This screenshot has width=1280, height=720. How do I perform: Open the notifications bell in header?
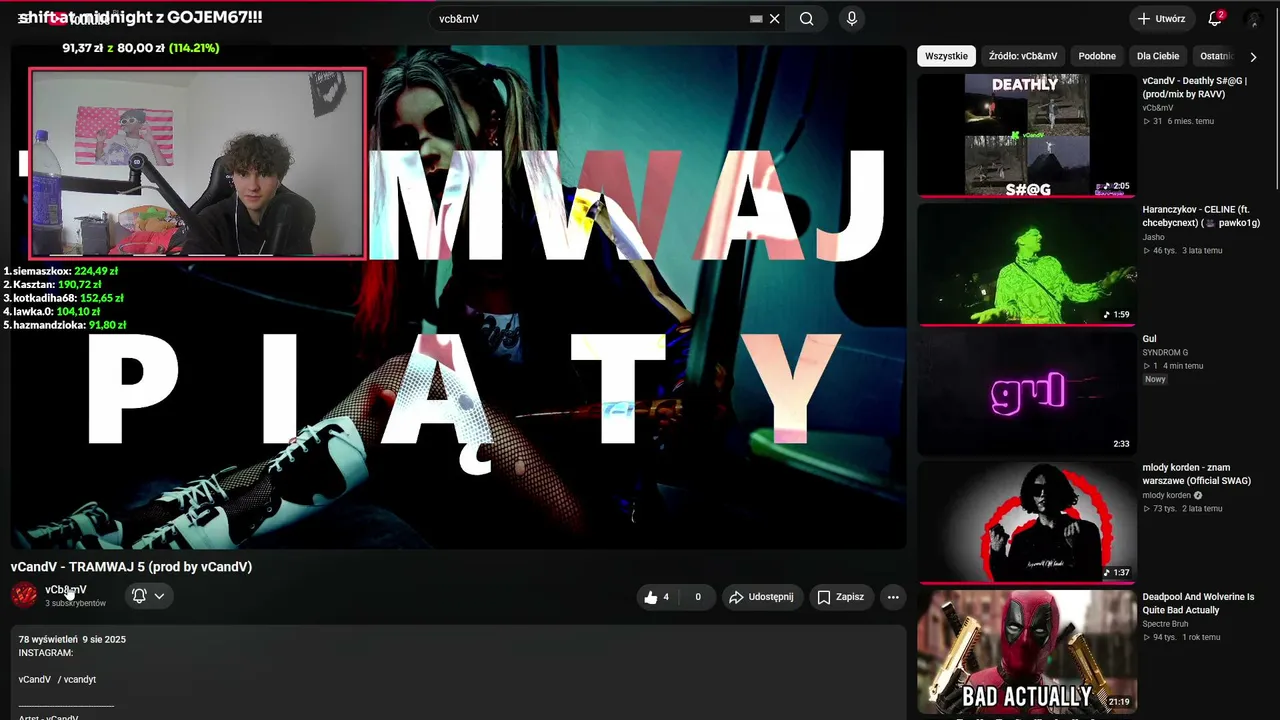tap(1215, 19)
